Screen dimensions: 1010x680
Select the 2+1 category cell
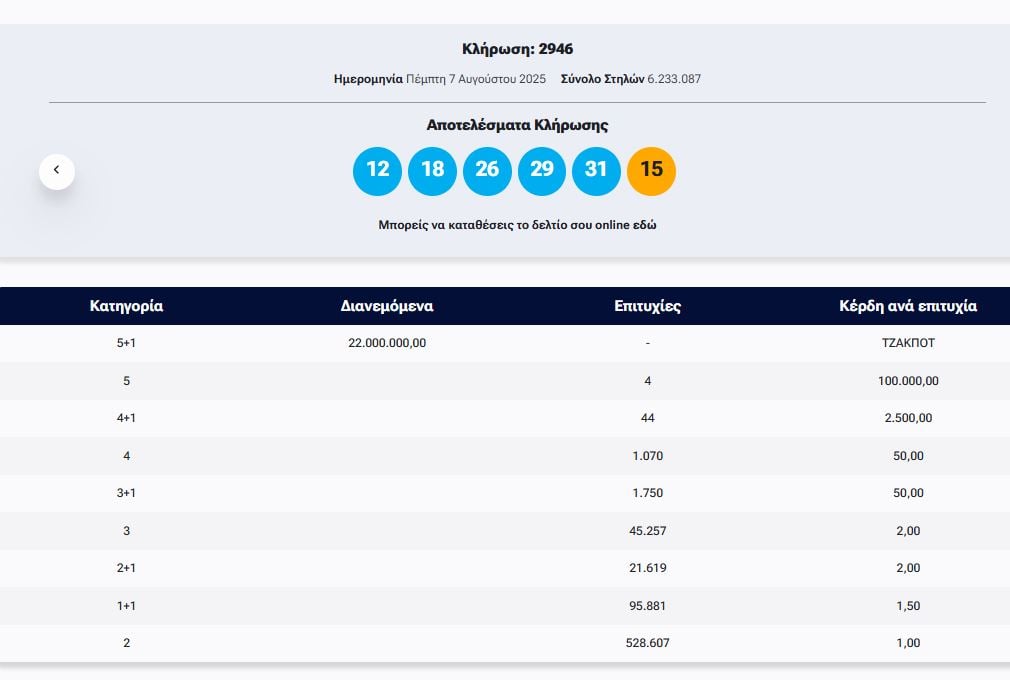coord(126,568)
